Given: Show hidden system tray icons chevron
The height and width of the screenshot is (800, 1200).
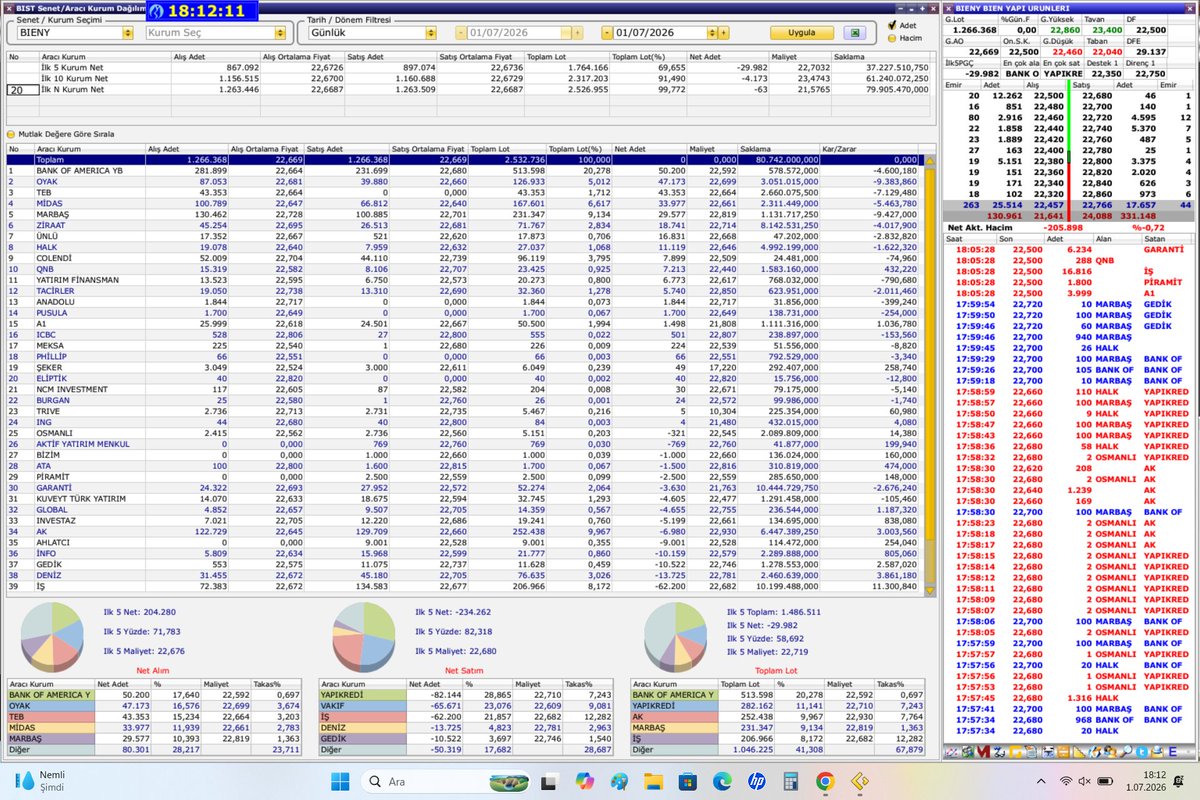Looking at the screenshot, I should [1041, 781].
